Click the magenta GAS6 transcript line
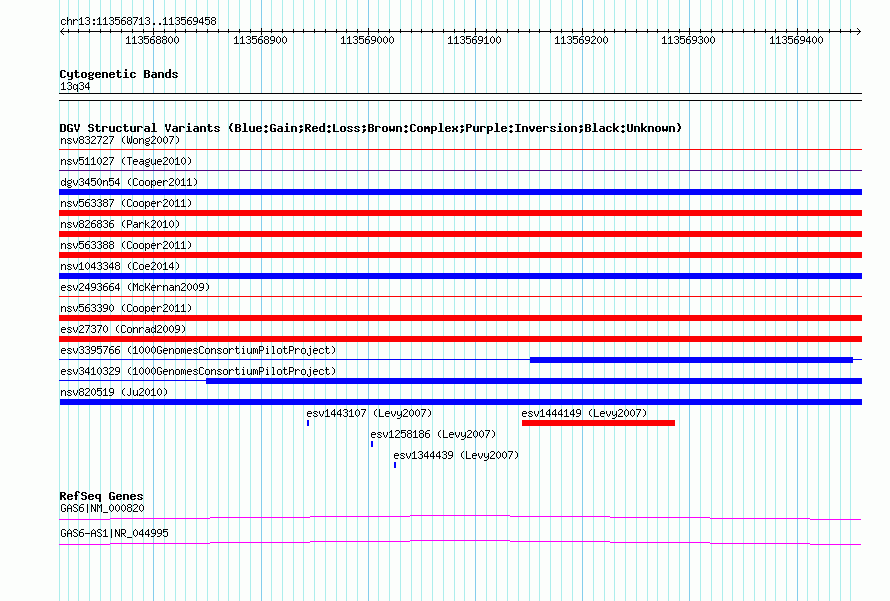Viewport: 890px width, 601px height. (x=460, y=517)
